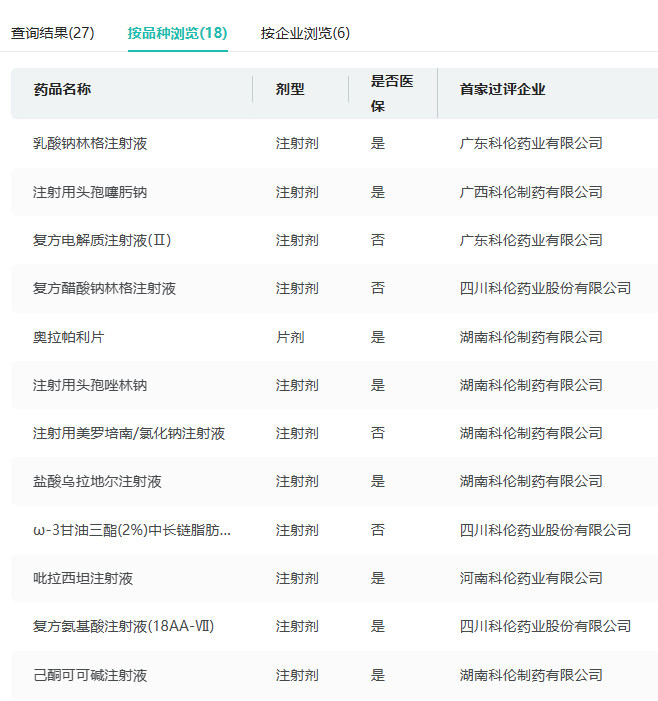658x701 pixels.
Task: Click 片剂 in the 奥拉帕利片 row
Action: point(290,337)
